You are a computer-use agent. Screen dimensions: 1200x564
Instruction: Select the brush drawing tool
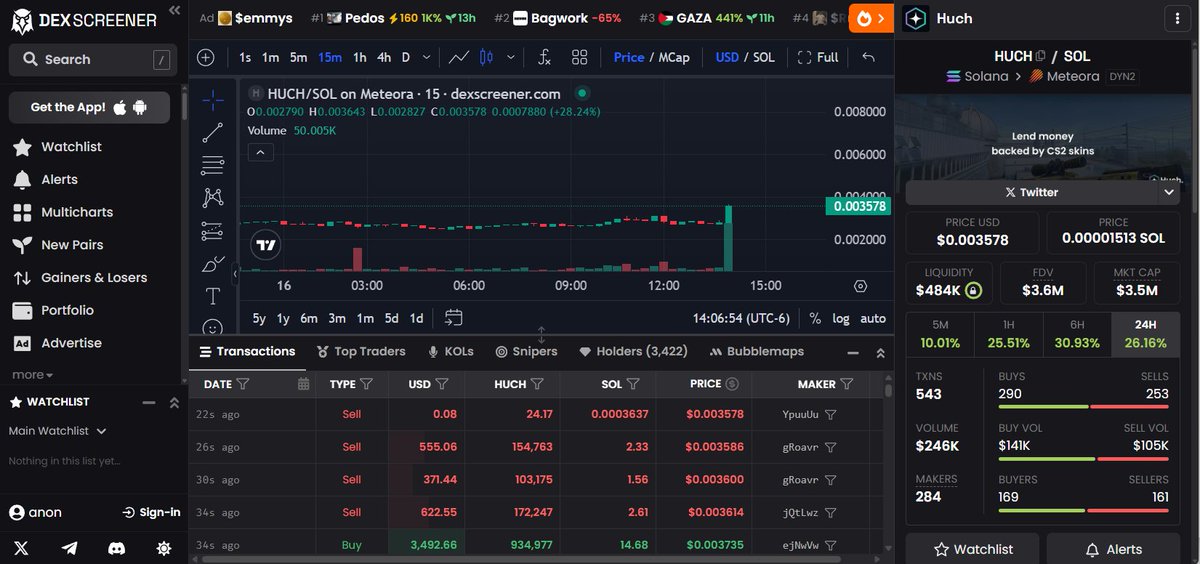pyautogui.click(x=212, y=264)
